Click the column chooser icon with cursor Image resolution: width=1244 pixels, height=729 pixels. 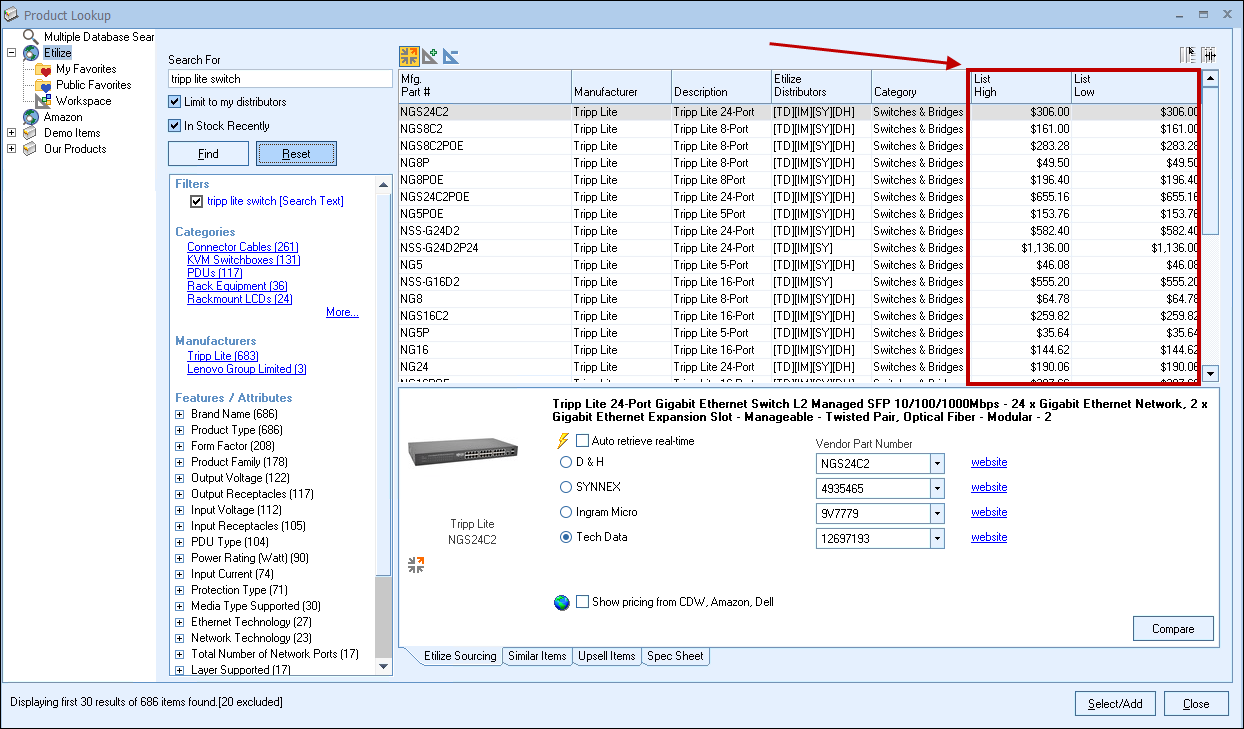click(1189, 55)
